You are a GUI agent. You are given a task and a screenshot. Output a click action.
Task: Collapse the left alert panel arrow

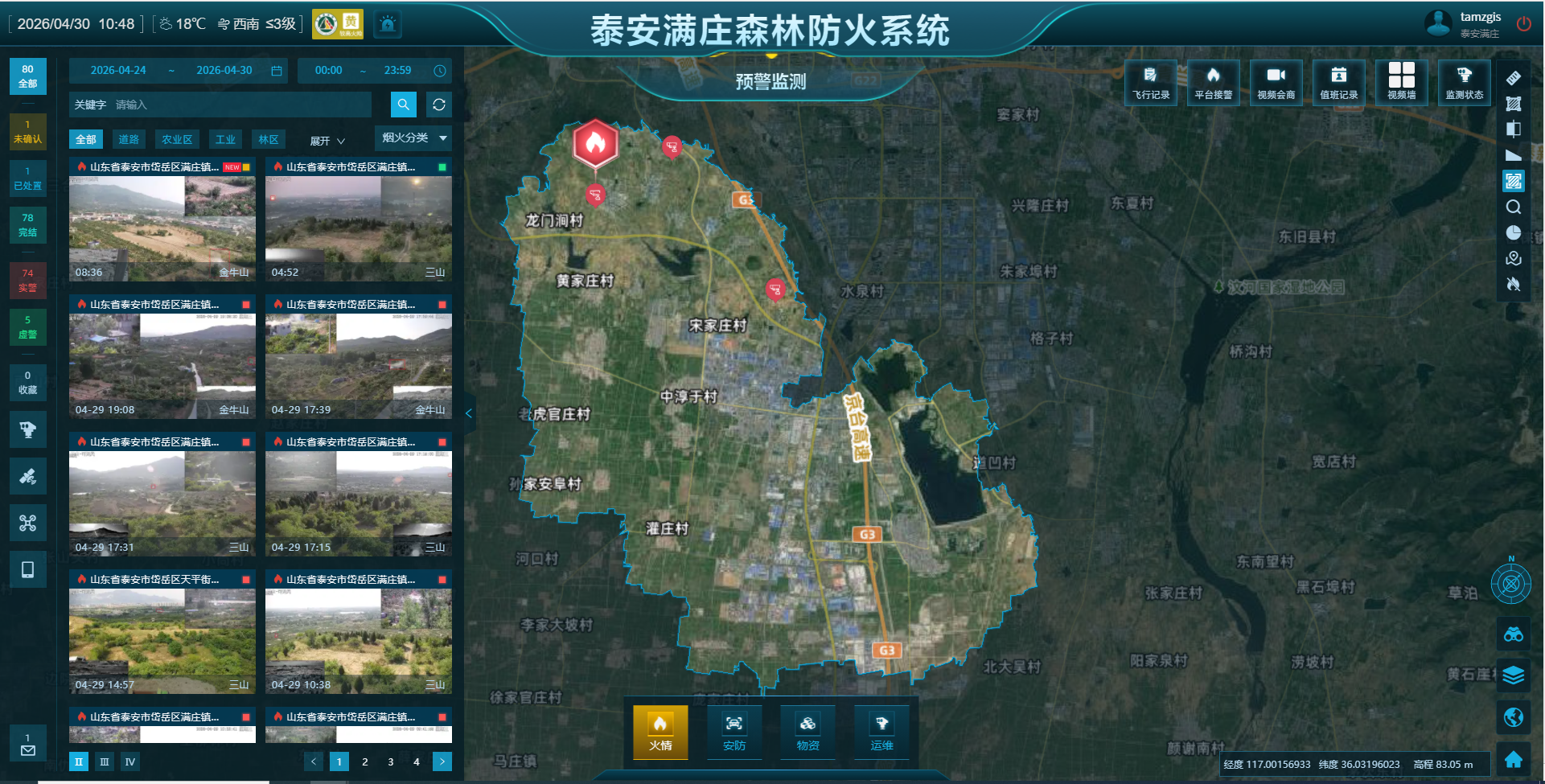tap(469, 413)
